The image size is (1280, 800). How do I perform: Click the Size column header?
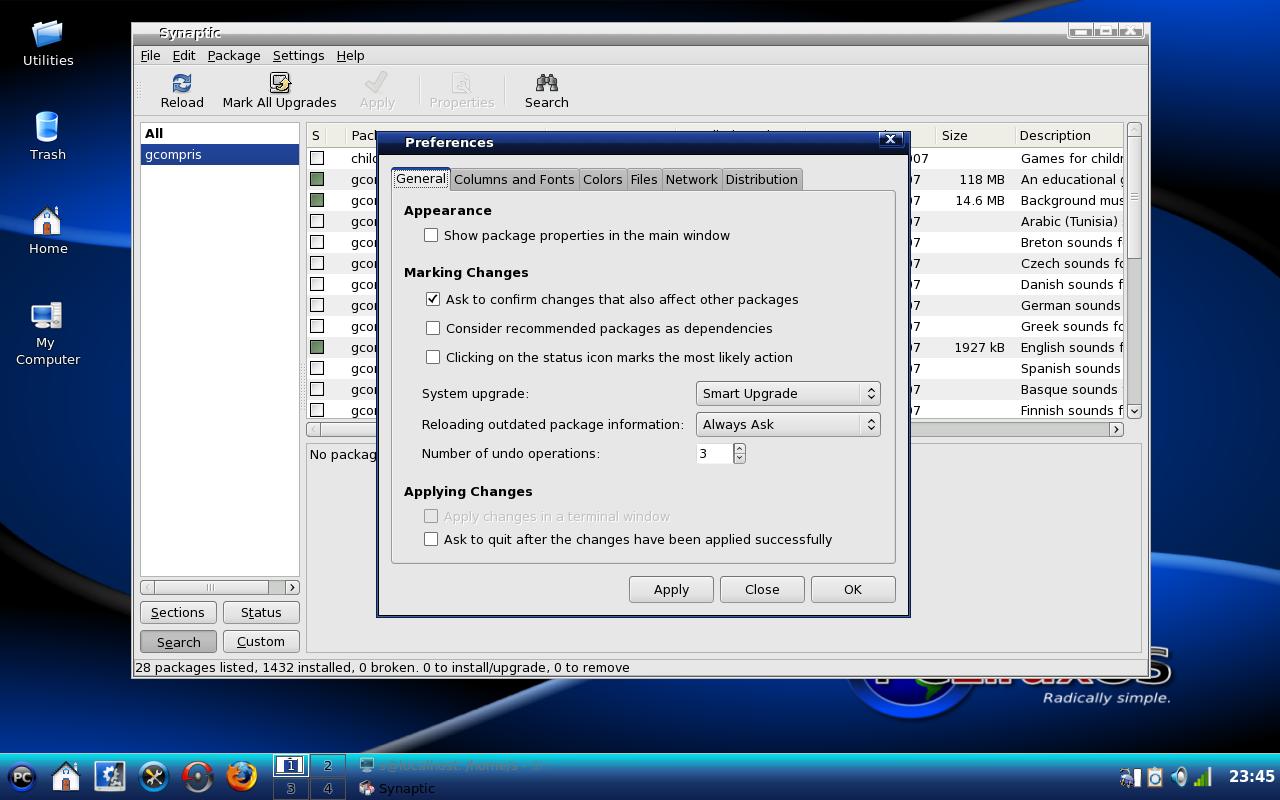(975, 135)
